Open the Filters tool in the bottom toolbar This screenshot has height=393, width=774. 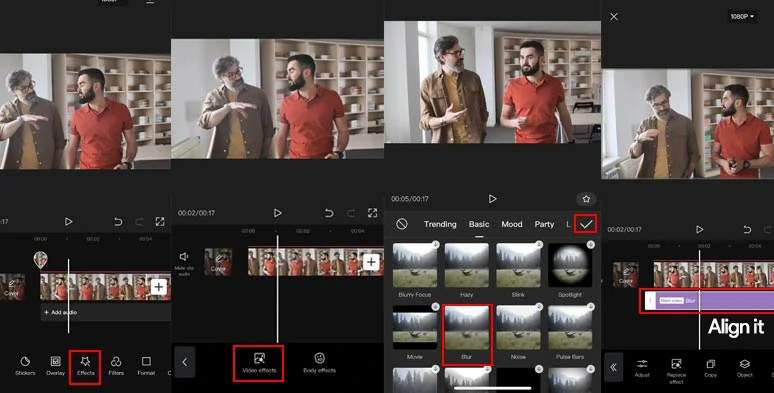click(x=116, y=366)
